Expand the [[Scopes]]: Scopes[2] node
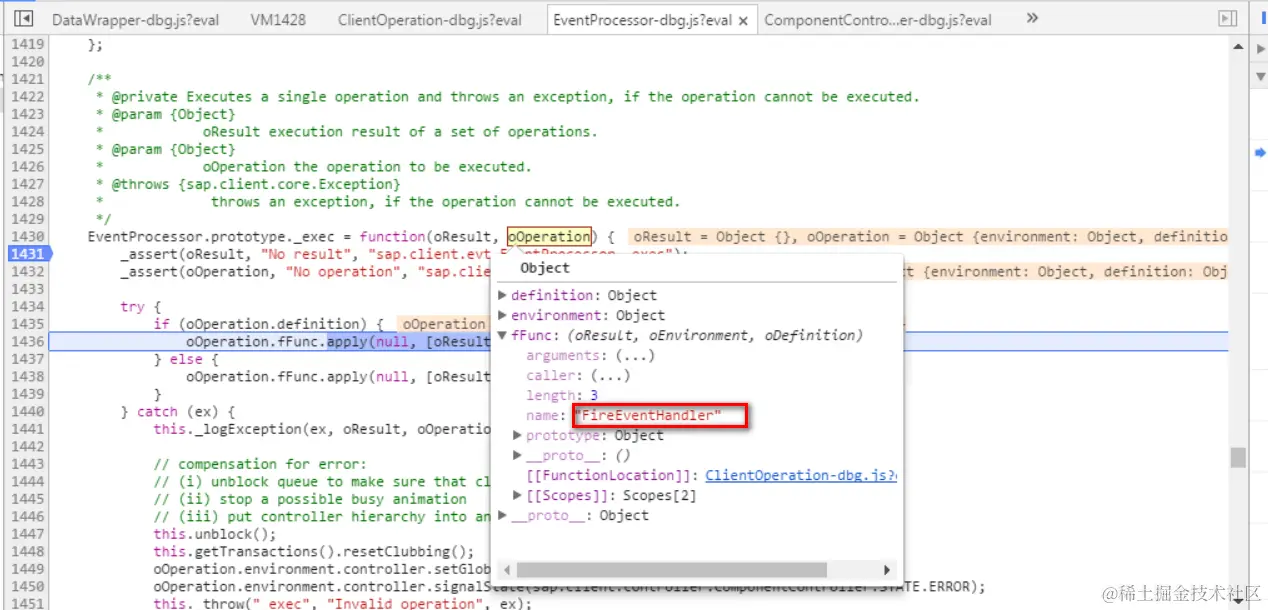This screenshot has width=1268, height=610. click(518, 495)
